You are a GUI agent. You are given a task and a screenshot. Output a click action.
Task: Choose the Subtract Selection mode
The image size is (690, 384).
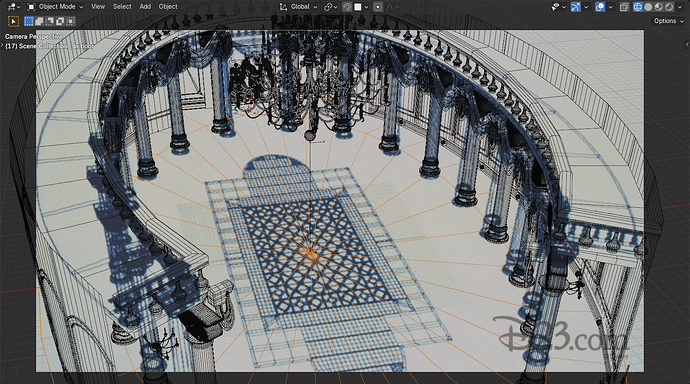coord(50,21)
